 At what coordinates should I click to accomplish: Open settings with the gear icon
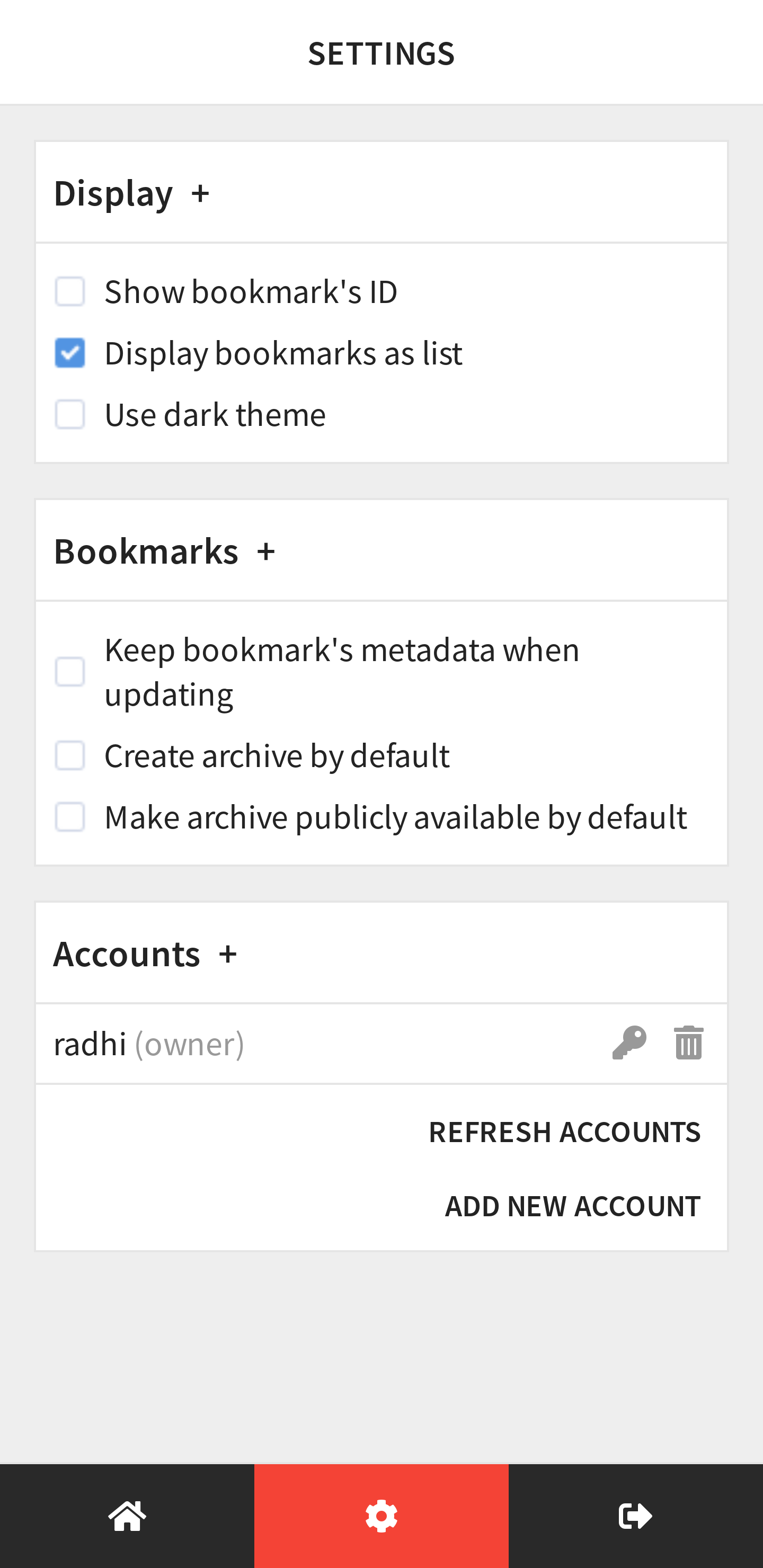[x=381, y=1516]
